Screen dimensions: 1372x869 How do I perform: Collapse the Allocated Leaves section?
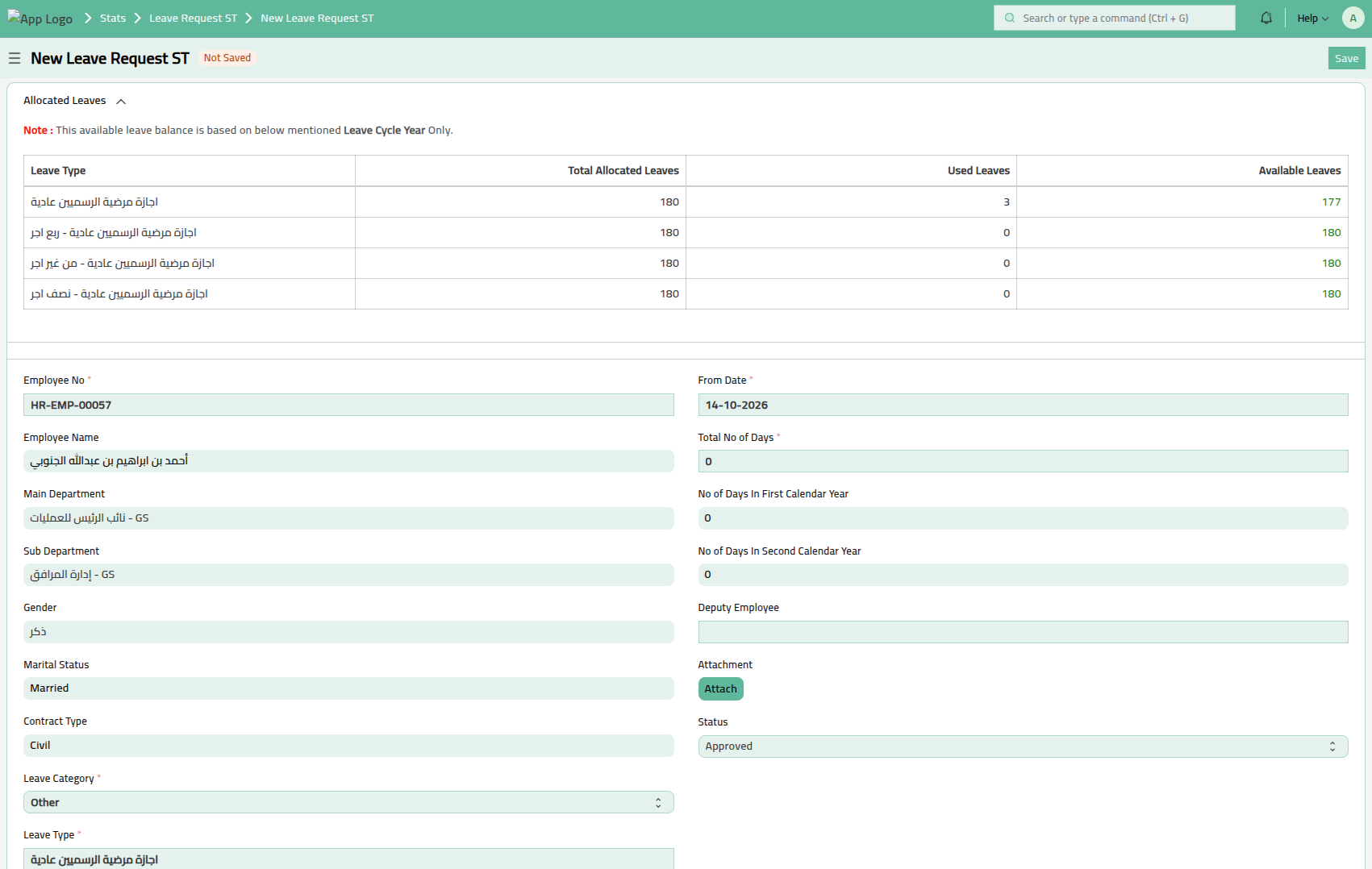[121, 102]
